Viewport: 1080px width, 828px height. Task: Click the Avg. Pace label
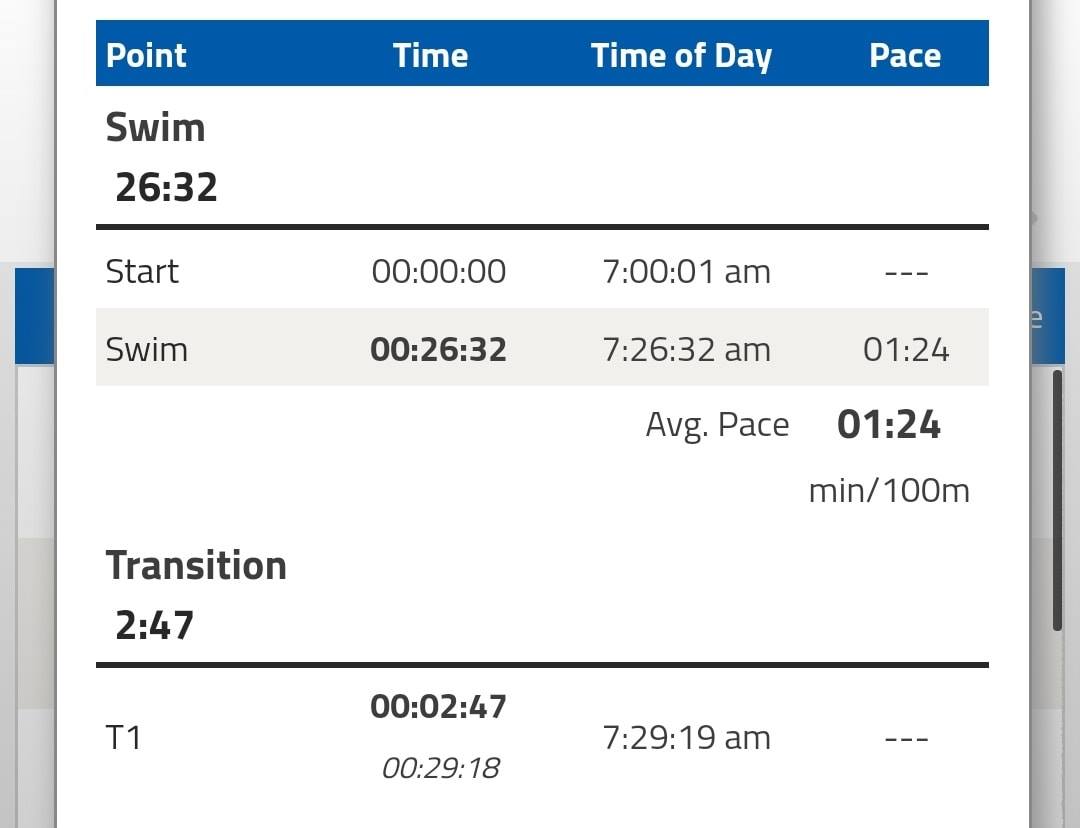click(717, 425)
